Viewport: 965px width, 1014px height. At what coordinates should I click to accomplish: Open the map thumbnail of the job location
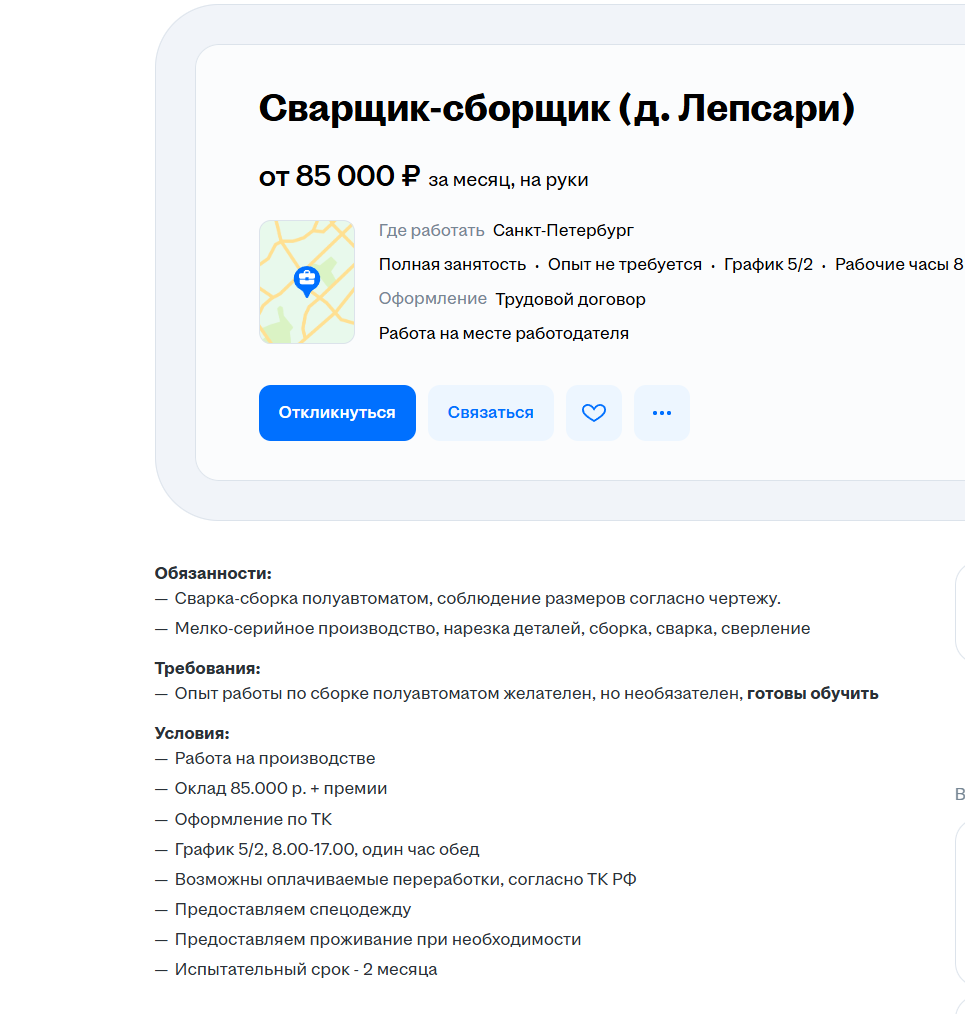tap(307, 282)
